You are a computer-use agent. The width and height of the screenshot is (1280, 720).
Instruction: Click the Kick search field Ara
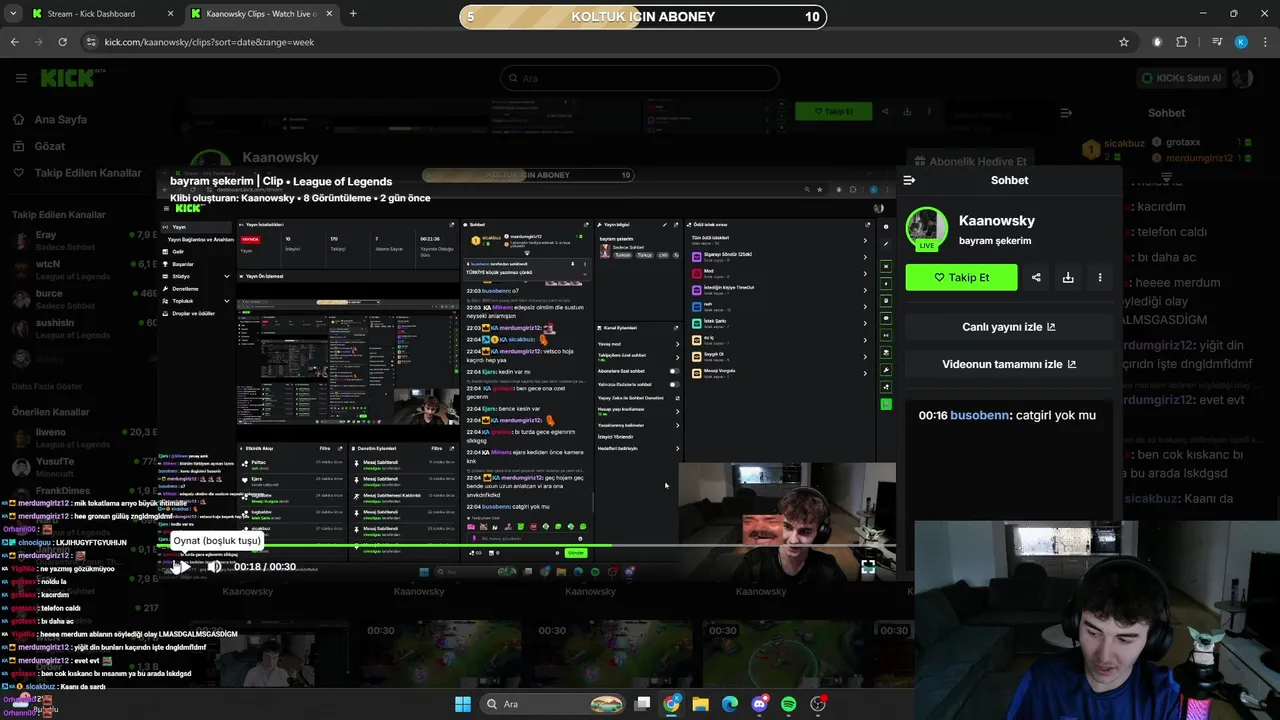pyautogui.click(x=640, y=78)
